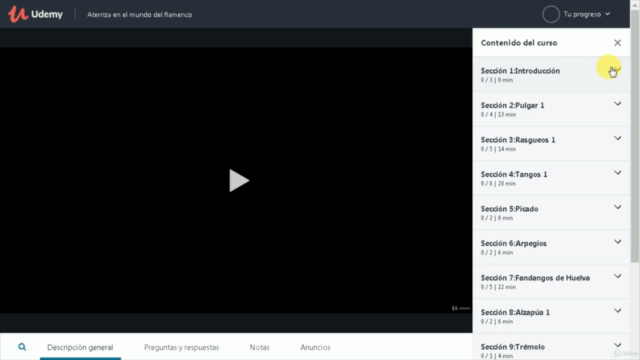
Task: Expand Sección 8: Alzapúa 1 chevron
Action: [618, 311]
